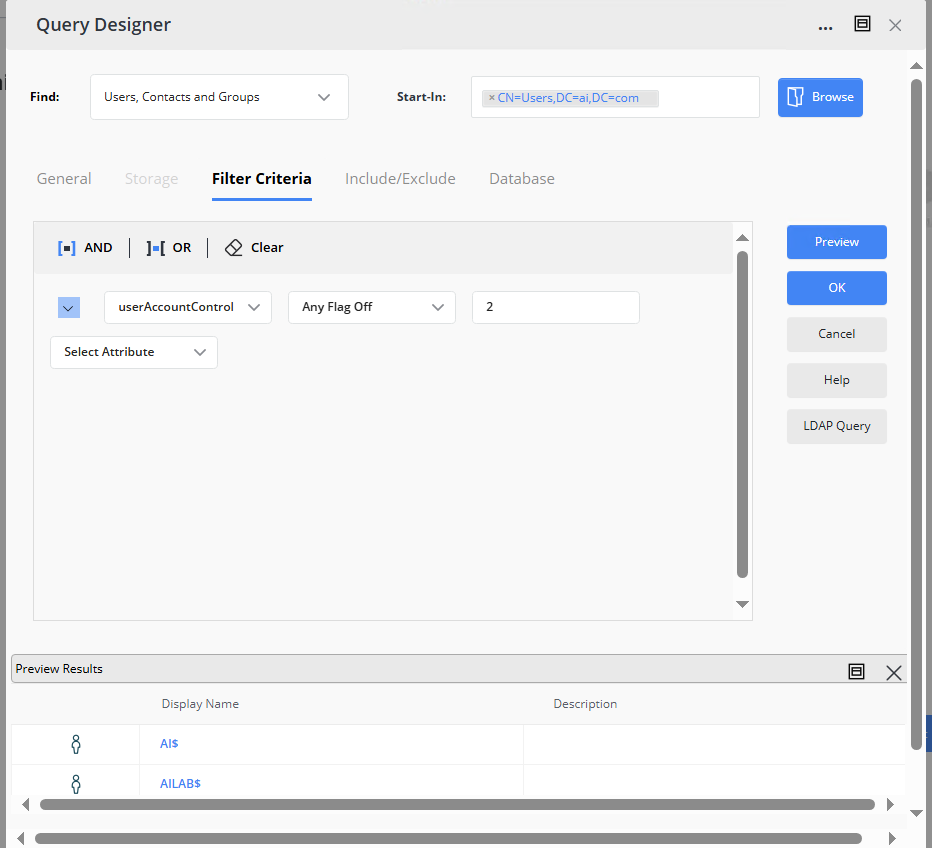Click the blue row selector beside userAccountControl
Viewport: 932px width, 848px height.
pyautogui.click(x=68, y=307)
